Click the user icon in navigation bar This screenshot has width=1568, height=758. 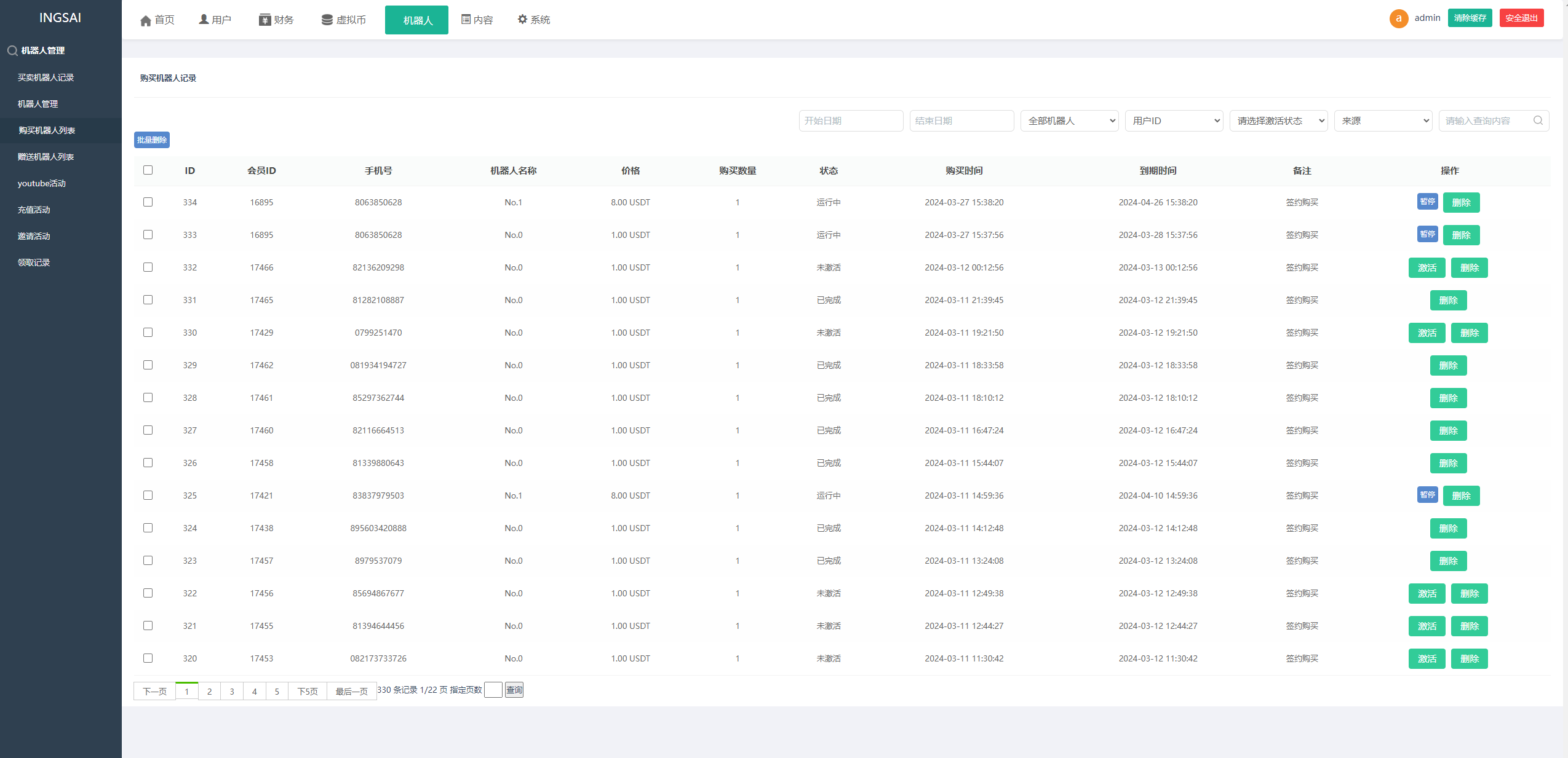coord(204,20)
